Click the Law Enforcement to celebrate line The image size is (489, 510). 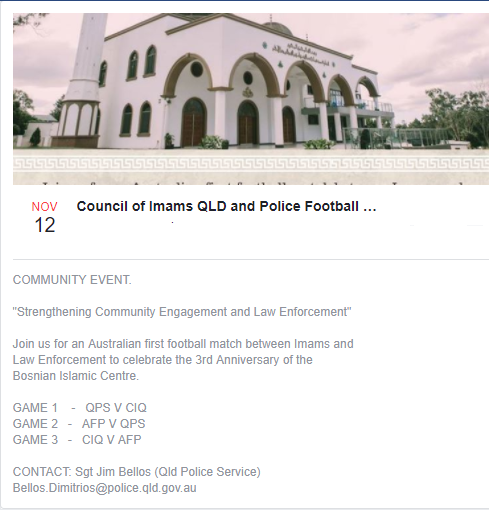coord(163,360)
